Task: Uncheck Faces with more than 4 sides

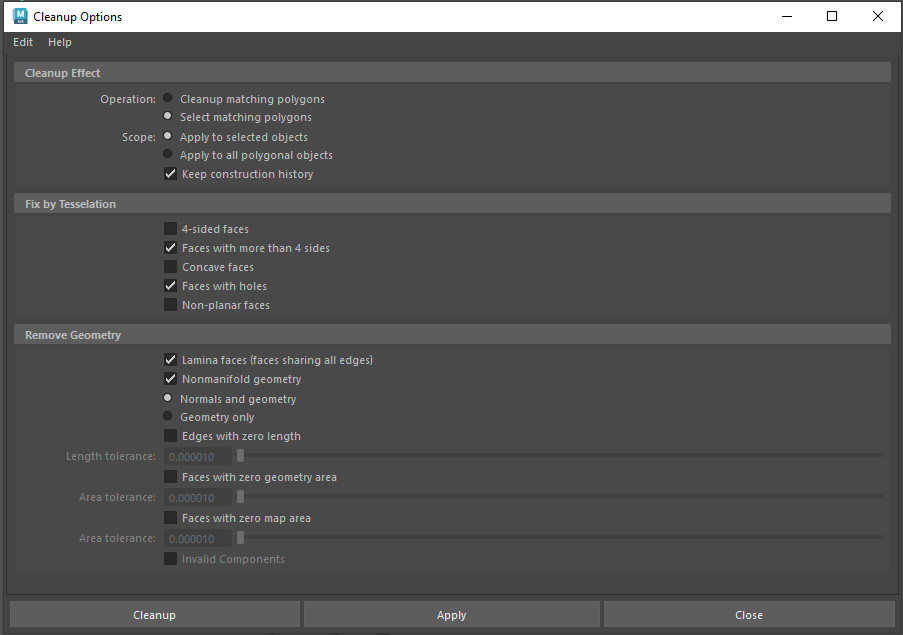Action: 170,248
